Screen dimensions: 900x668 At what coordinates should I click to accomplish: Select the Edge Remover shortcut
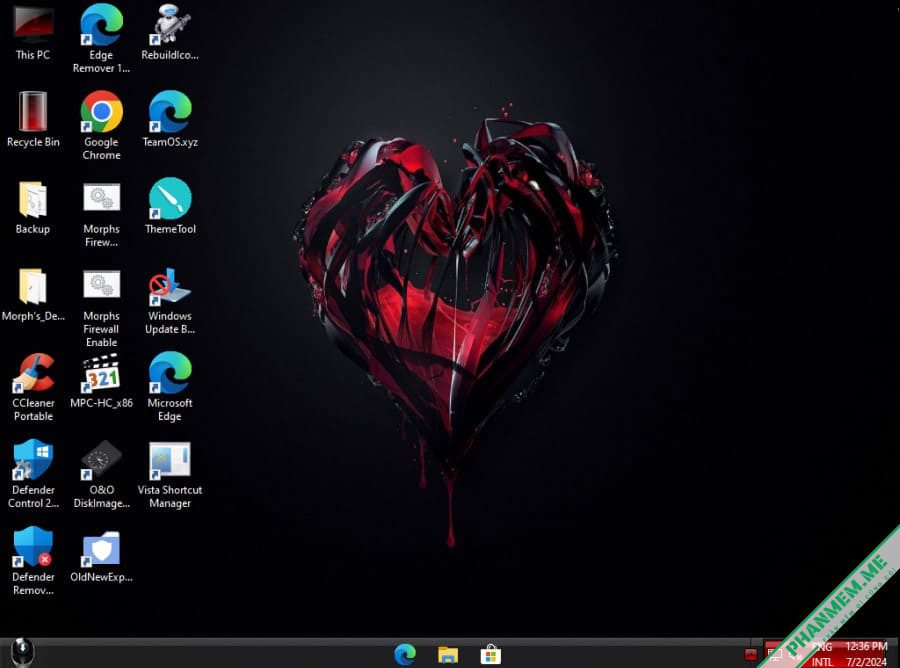pos(101,38)
